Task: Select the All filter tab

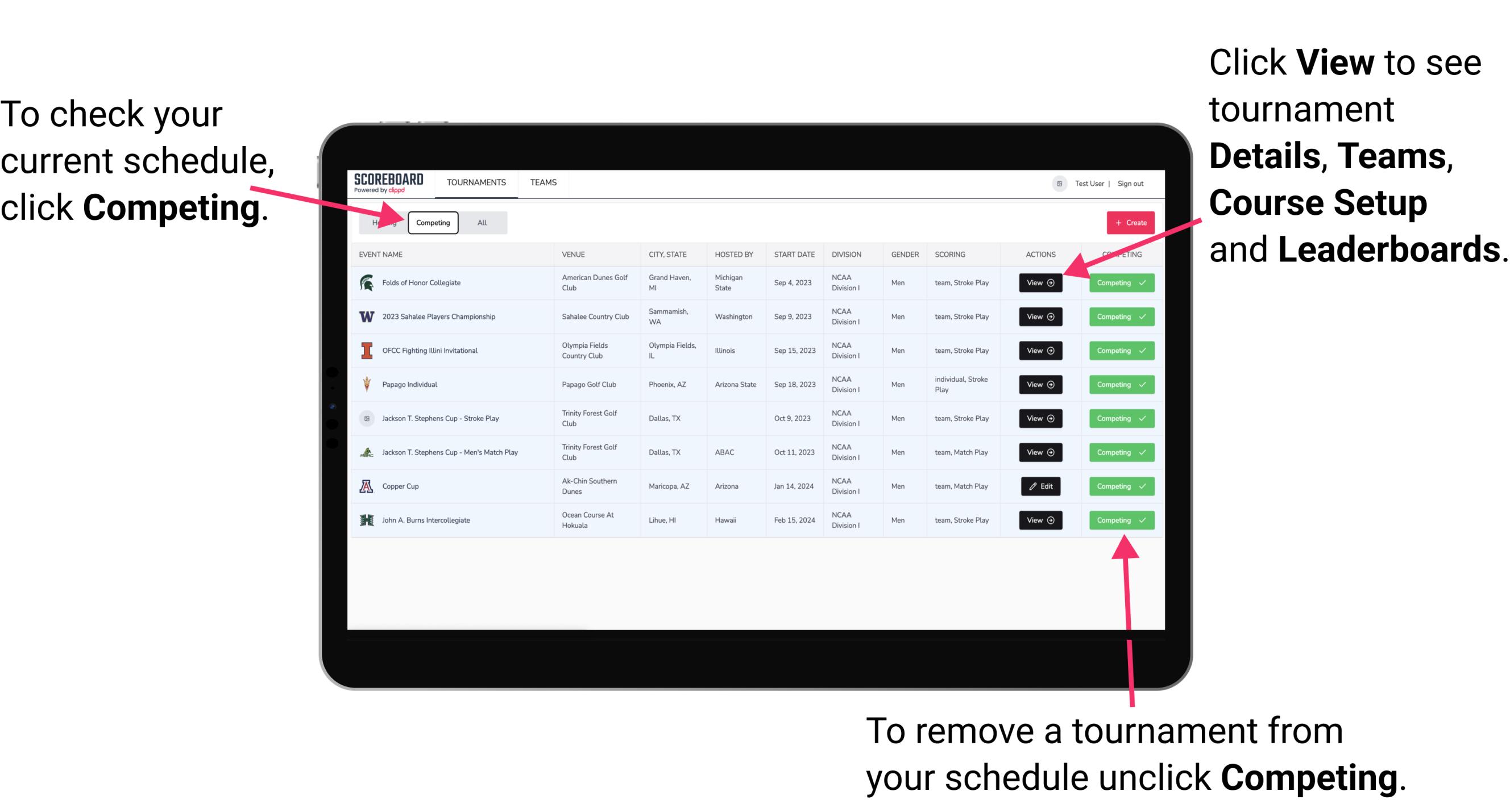Action: point(479,223)
